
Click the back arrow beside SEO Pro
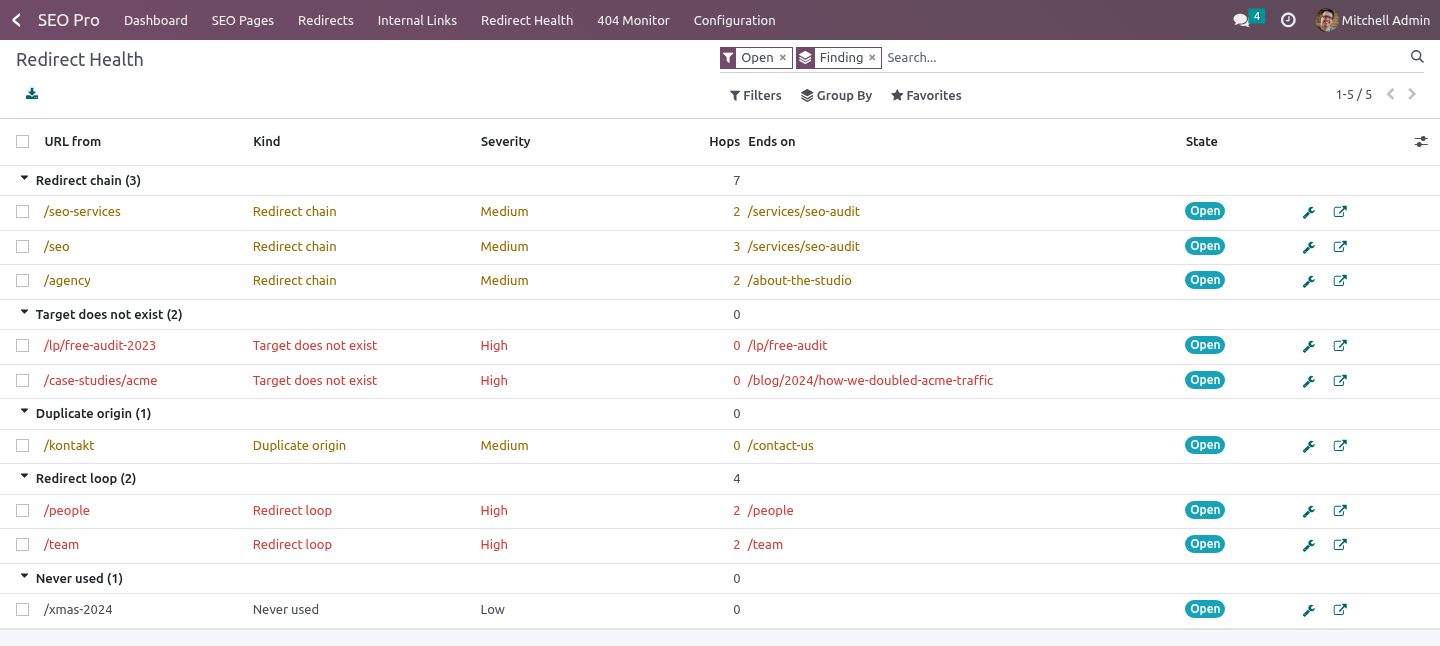pos(16,20)
